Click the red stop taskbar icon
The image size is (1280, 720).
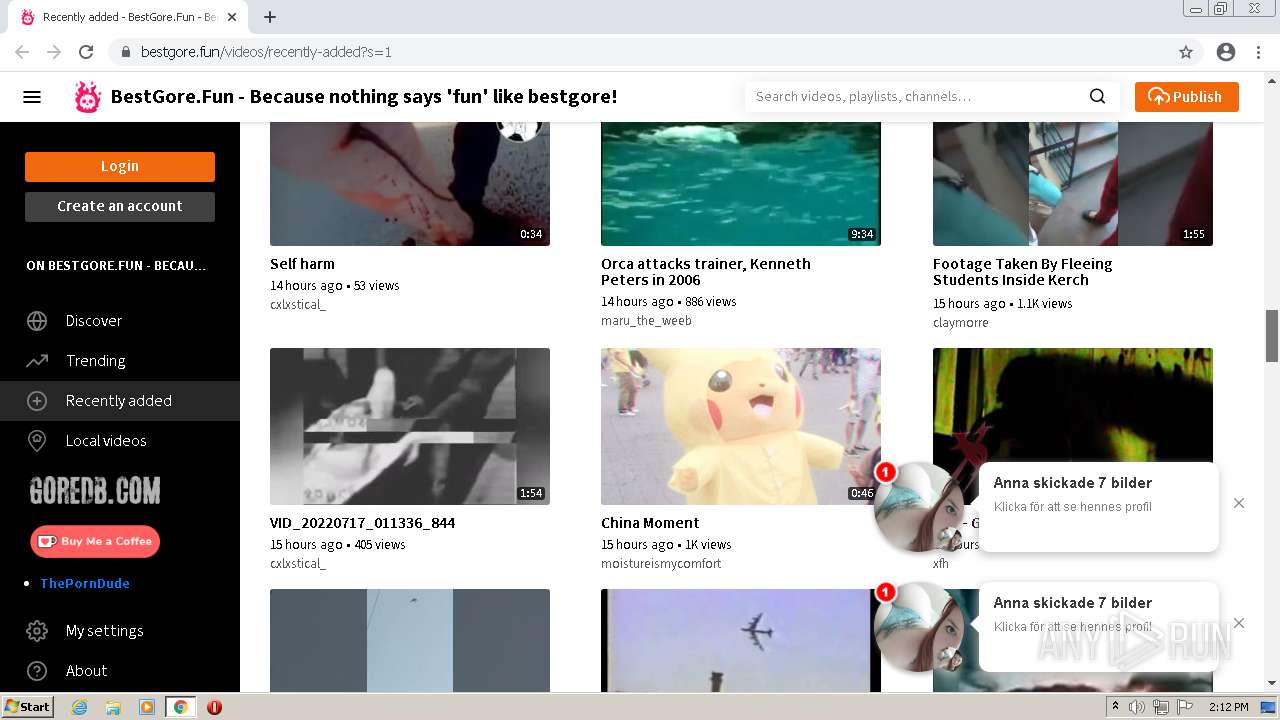(x=214, y=707)
